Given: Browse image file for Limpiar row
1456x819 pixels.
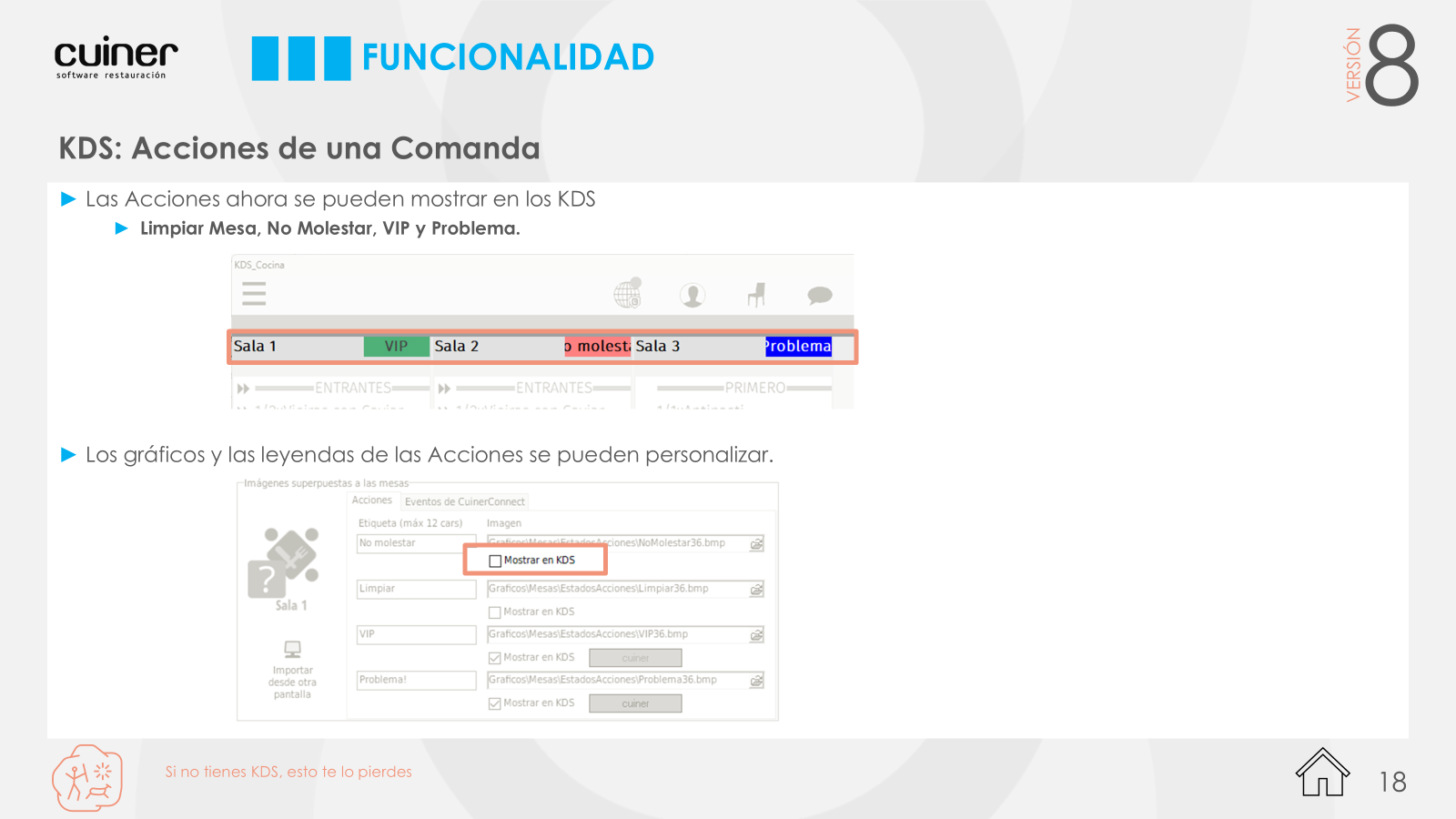Looking at the screenshot, I should pyautogui.click(x=756, y=590).
